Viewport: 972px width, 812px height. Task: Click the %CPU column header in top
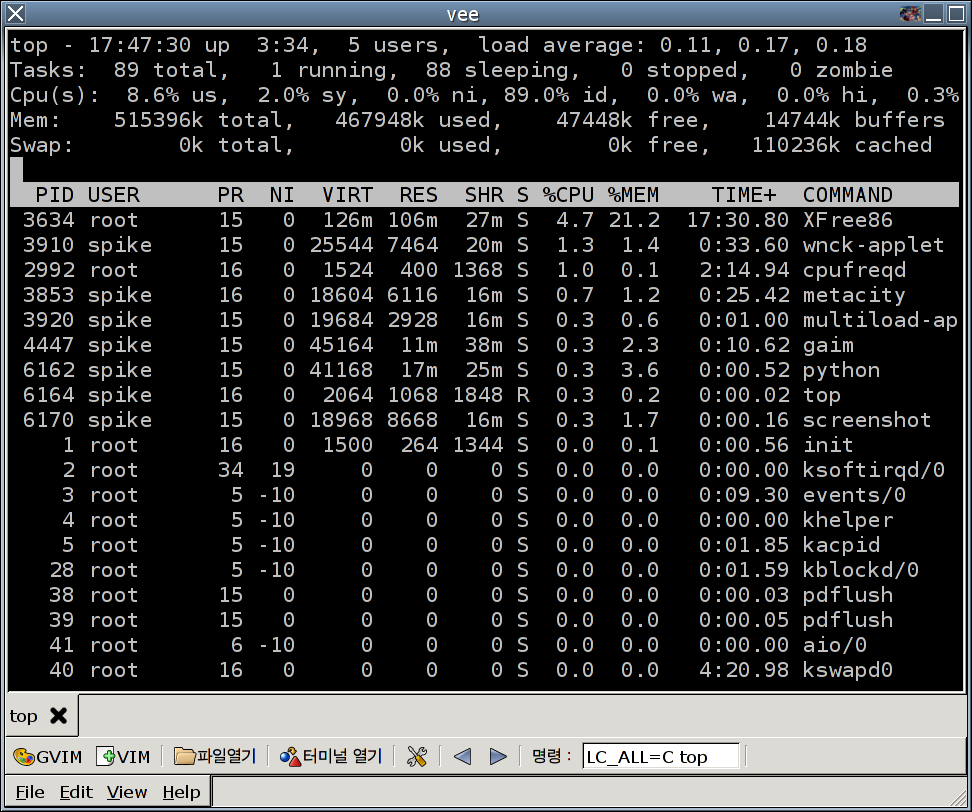tap(568, 195)
